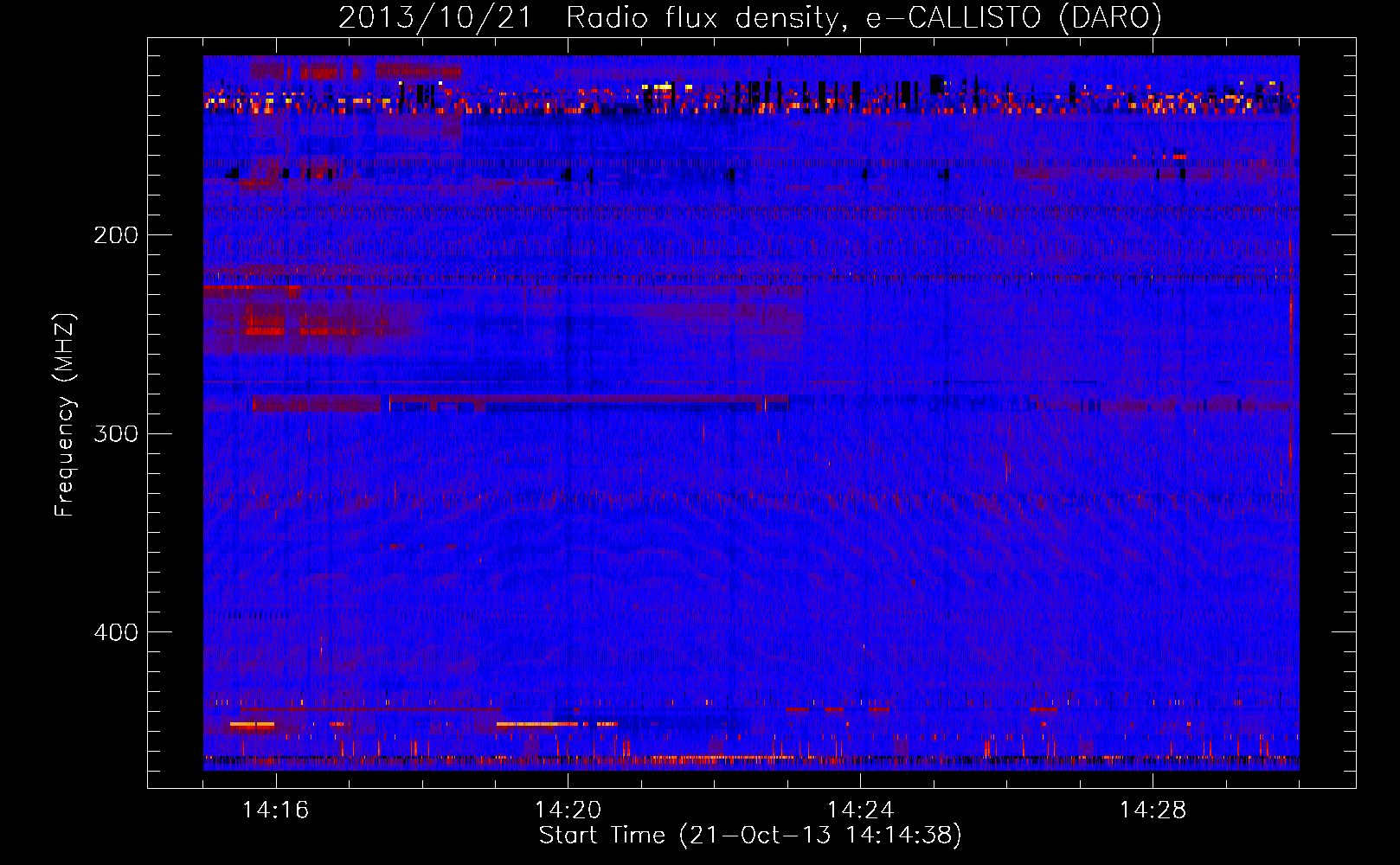The image size is (1400, 865).
Task: Click the 200 frequency tick label
Action: coord(116,235)
